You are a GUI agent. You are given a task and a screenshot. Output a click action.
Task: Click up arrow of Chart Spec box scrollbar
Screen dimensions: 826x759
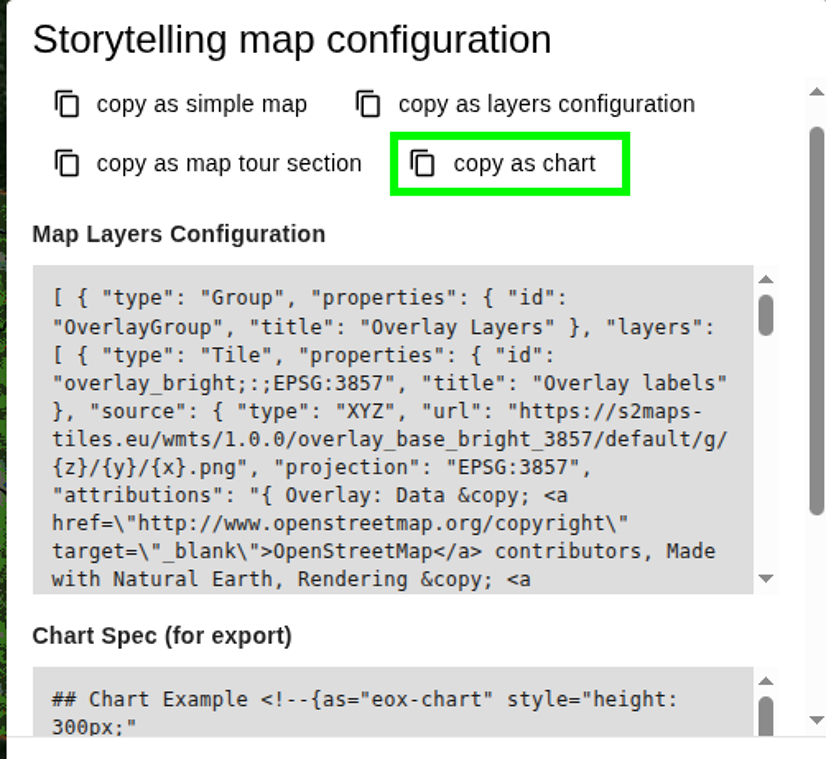pyautogui.click(x=766, y=682)
